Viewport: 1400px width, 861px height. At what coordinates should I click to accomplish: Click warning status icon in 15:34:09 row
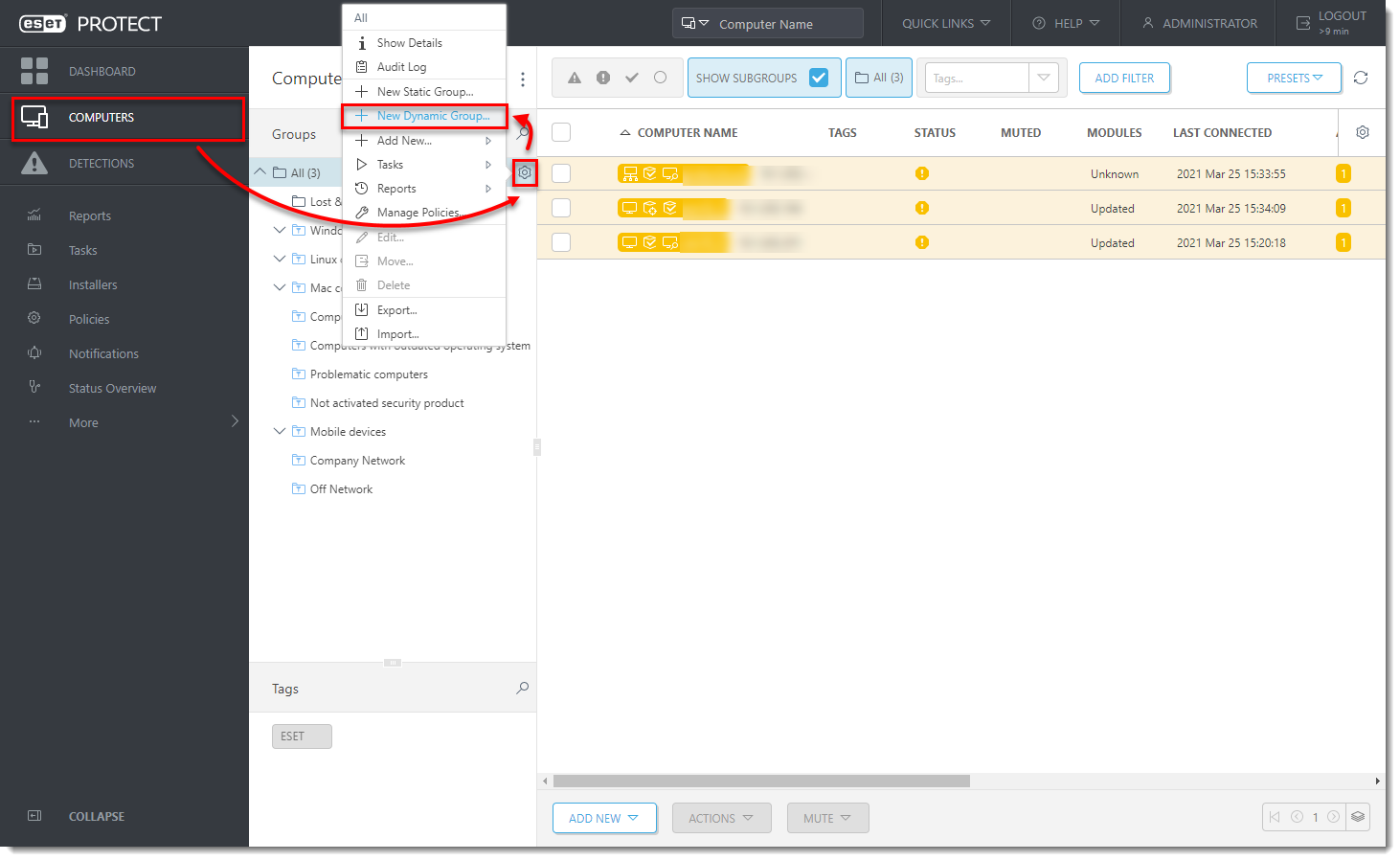(x=922, y=208)
